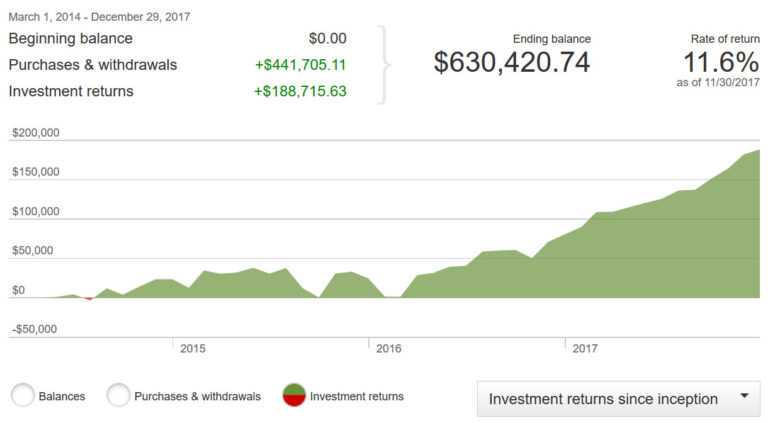768x423 pixels.
Task: Click the "as of 11/30/2017" note
Action: [718, 83]
